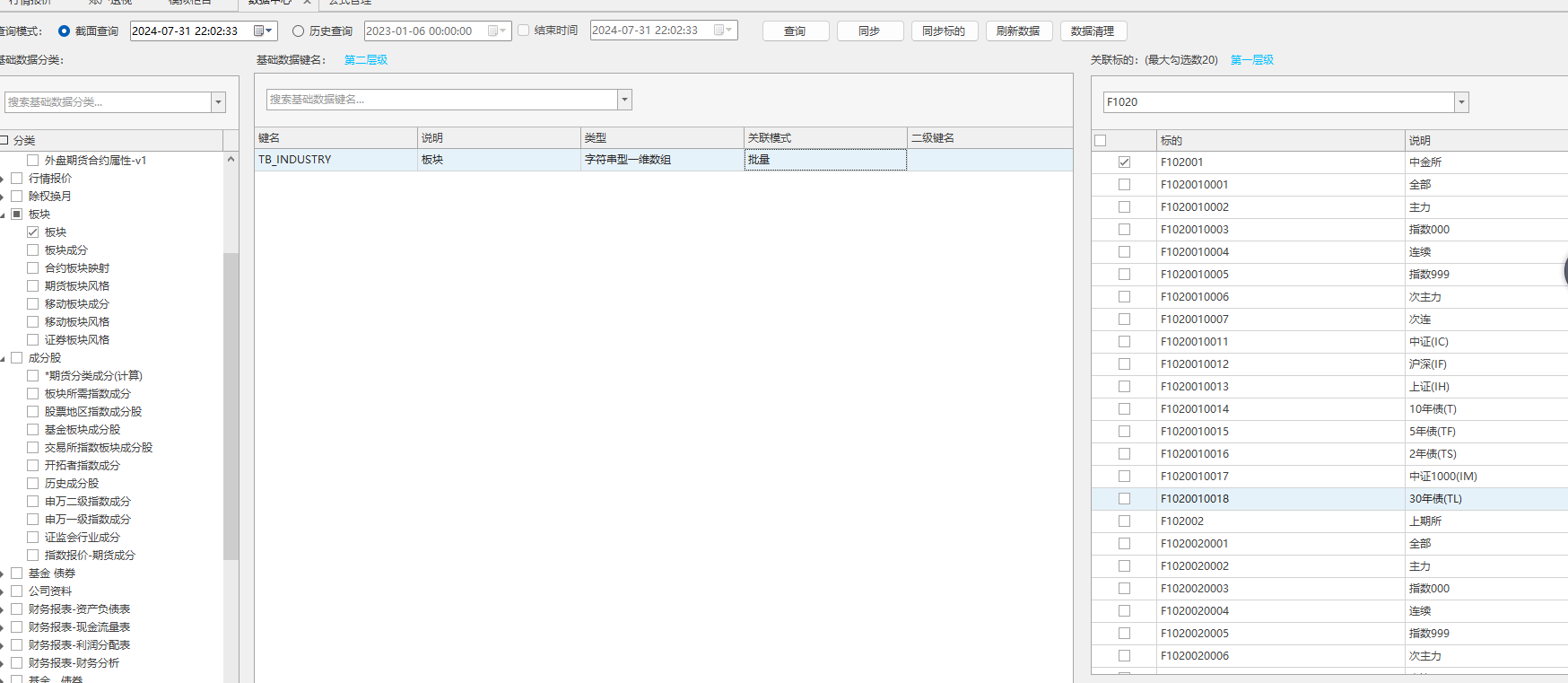This screenshot has height=683, width=1568.
Task: Open the F1020 combo box dropdown arrow
Action: point(1462,102)
